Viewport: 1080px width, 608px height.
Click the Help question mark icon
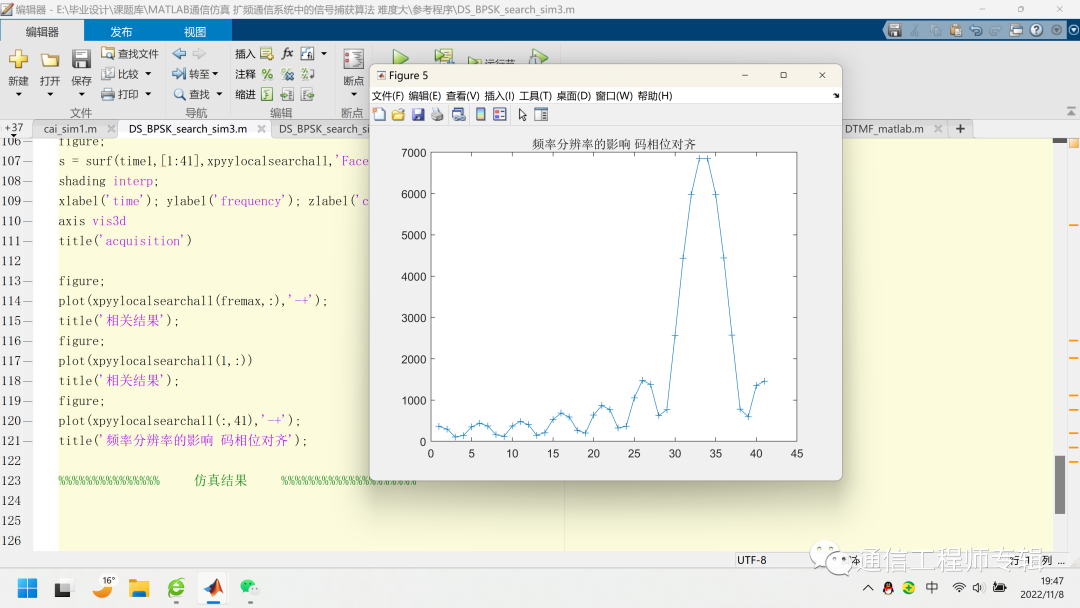click(x=1037, y=30)
